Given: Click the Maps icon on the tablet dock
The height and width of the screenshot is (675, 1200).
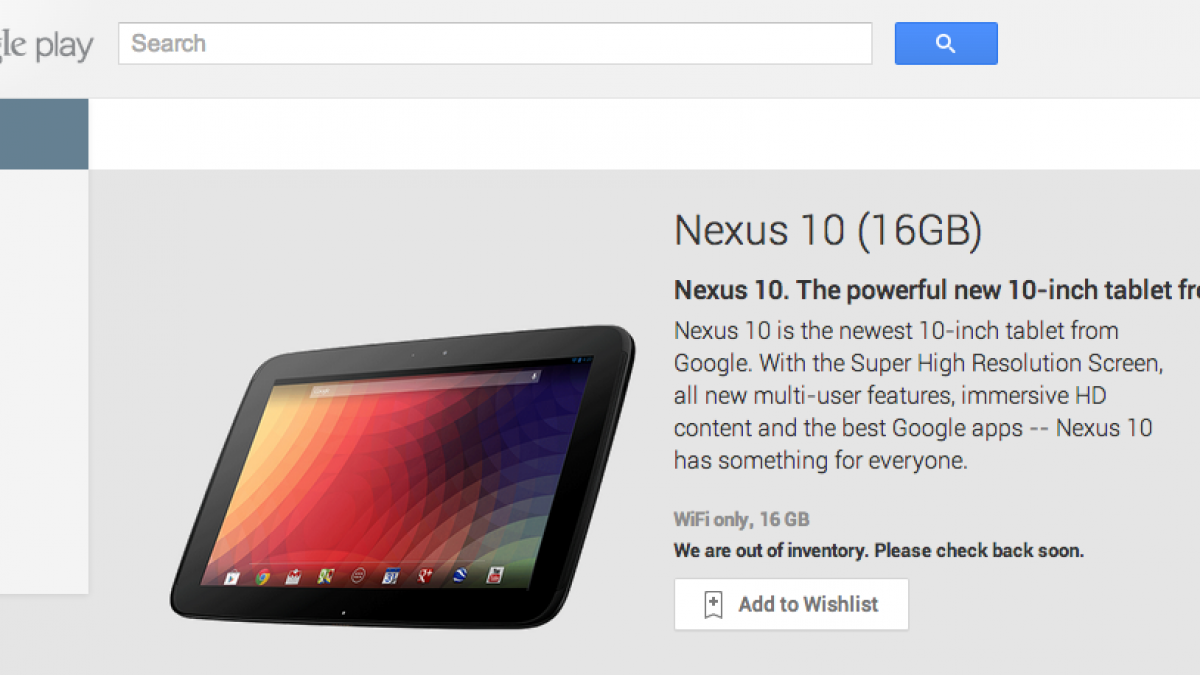Looking at the screenshot, I should tap(326, 576).
